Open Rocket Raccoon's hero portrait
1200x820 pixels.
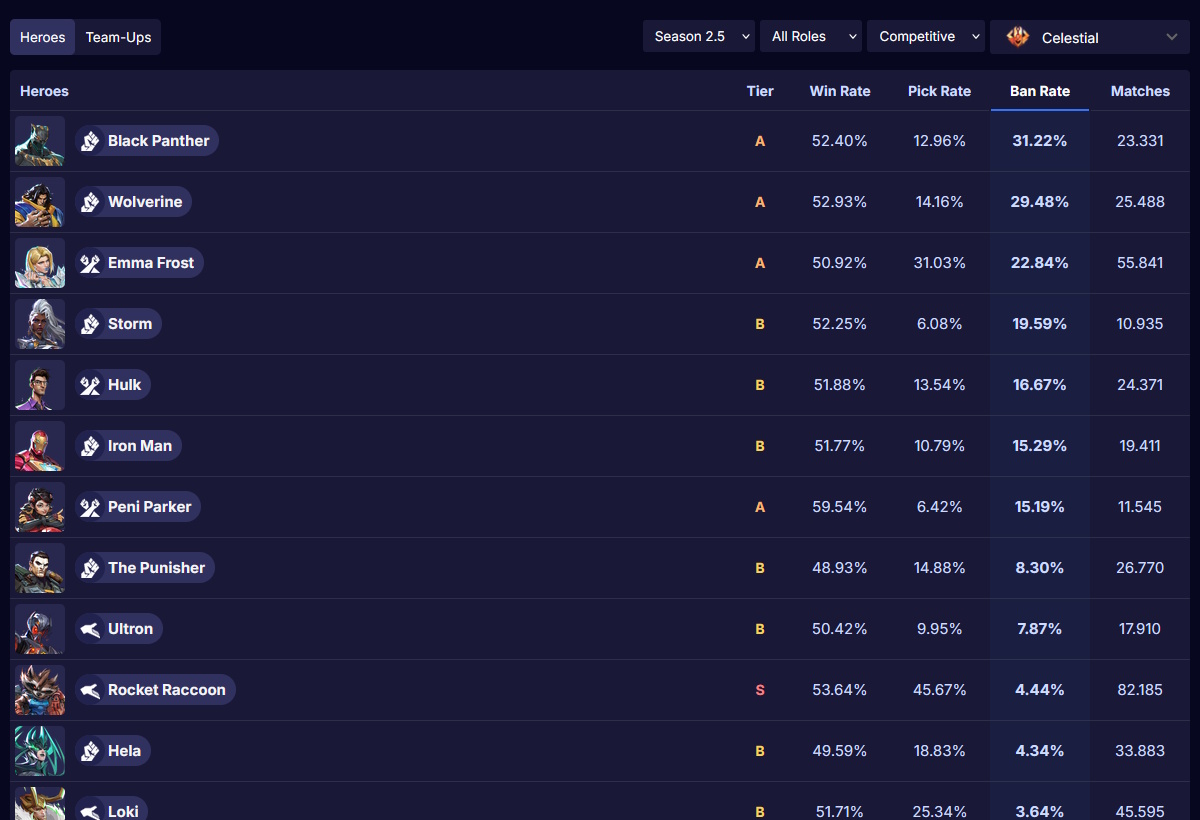coord(40,690)
